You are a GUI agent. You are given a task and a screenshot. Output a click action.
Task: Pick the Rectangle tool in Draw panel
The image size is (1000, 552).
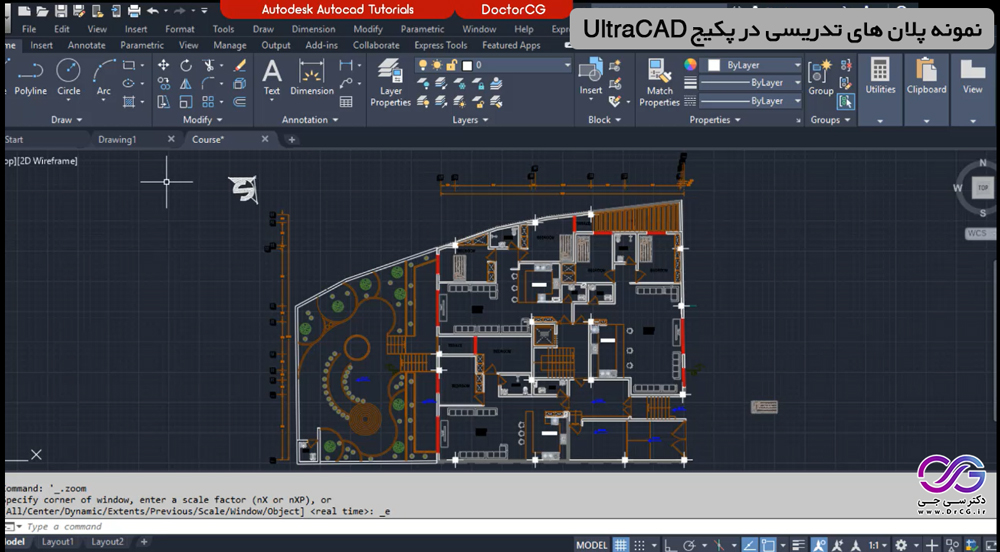click(129, 65)
